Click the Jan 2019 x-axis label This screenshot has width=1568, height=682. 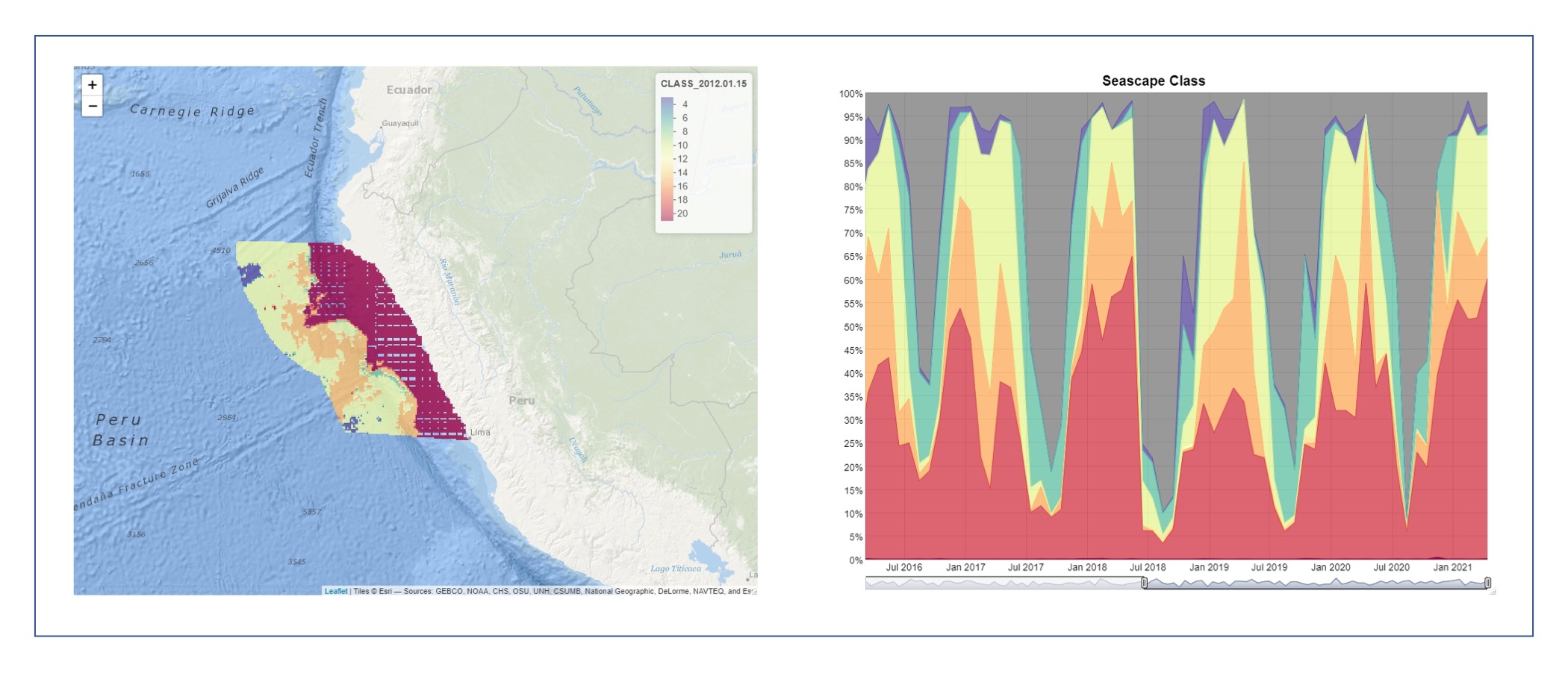click(1208, 567)
